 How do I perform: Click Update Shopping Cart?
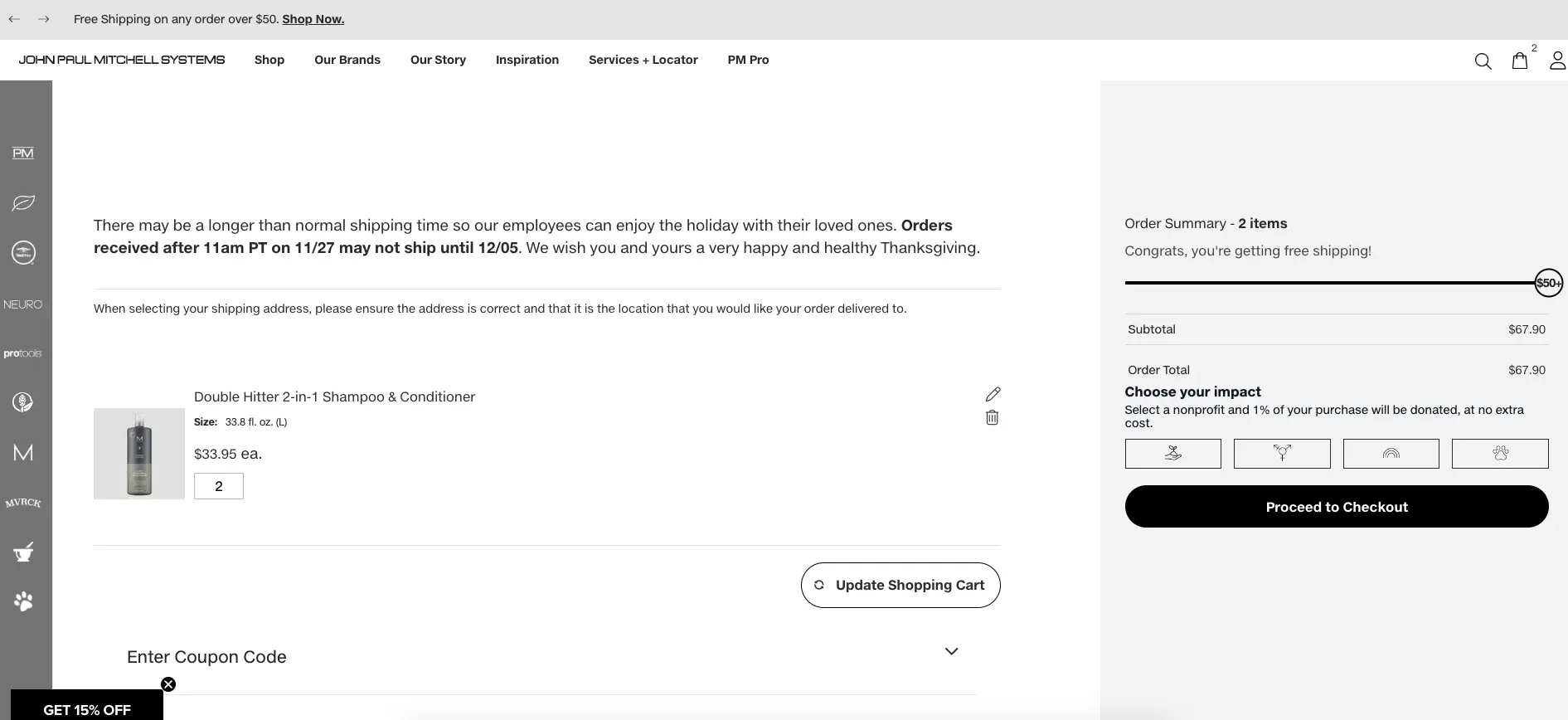coord(901,586)
